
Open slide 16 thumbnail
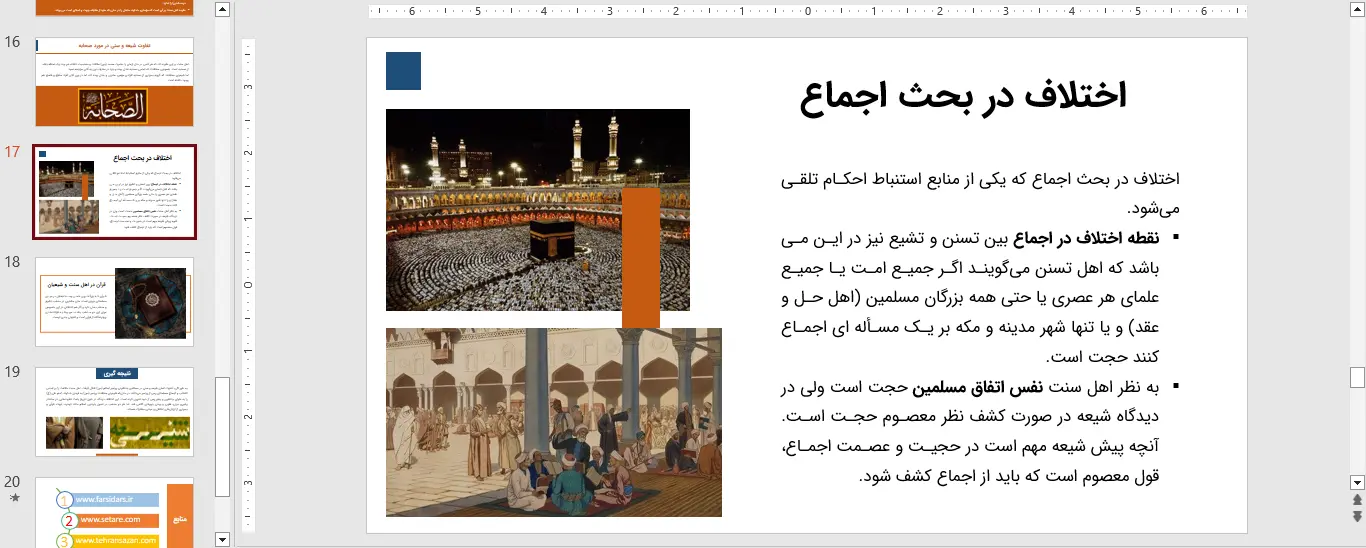(114, 82)
